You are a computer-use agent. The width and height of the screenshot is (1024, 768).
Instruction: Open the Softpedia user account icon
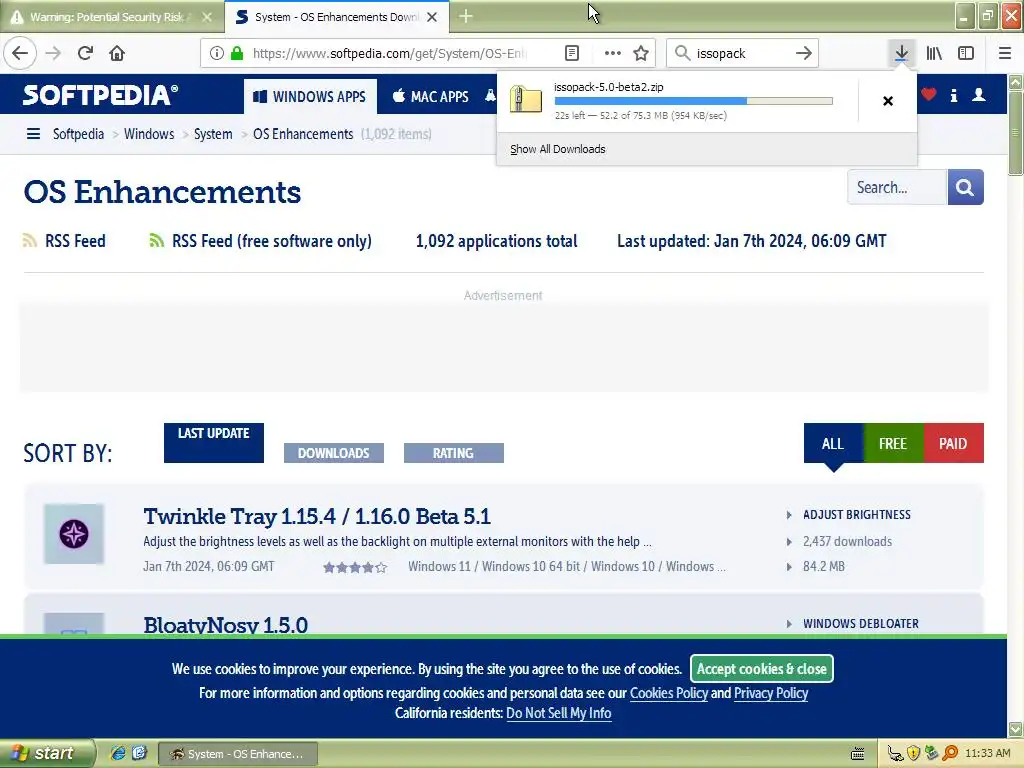(x=979, y=95)
